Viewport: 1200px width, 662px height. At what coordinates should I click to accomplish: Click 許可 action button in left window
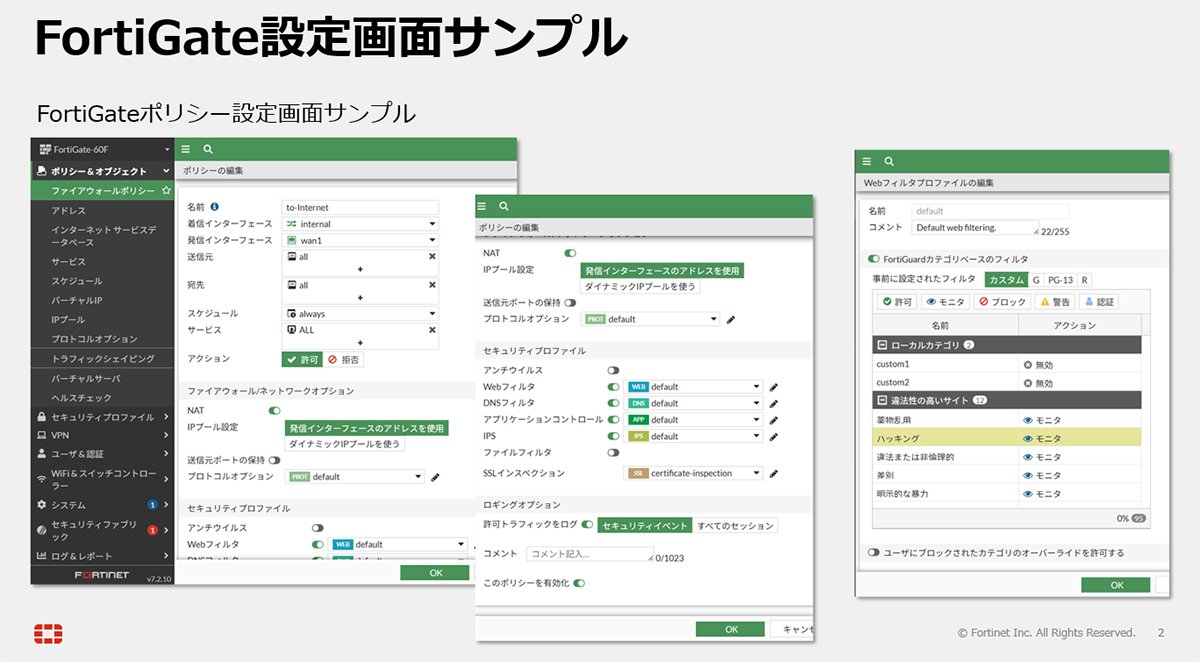click(x=302, y=359)
